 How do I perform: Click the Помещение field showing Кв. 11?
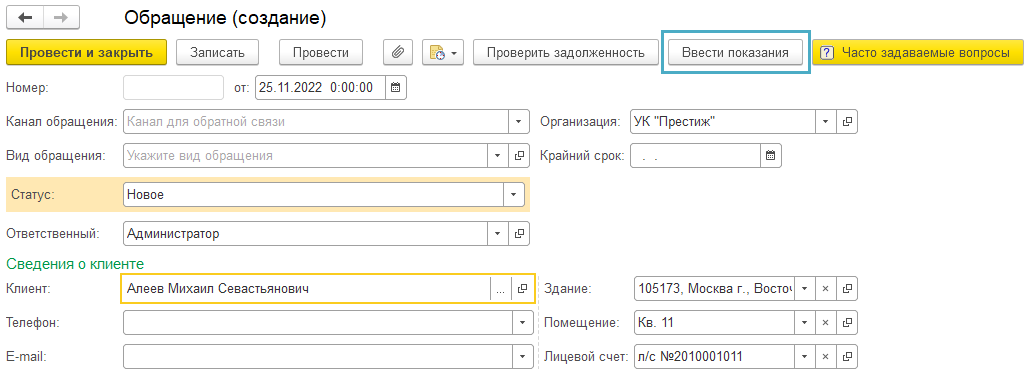click(713, 323)
